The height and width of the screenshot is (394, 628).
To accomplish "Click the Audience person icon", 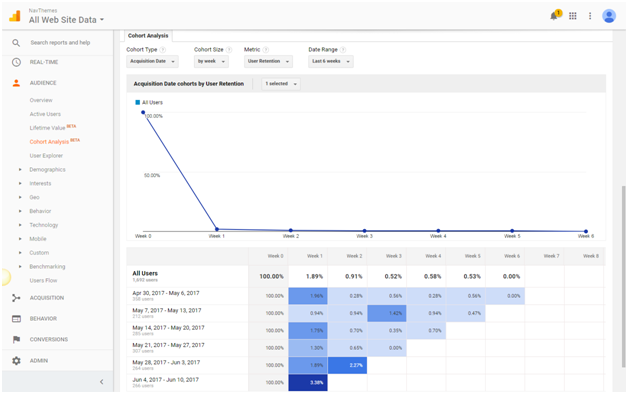I will [x=16, y=83].
